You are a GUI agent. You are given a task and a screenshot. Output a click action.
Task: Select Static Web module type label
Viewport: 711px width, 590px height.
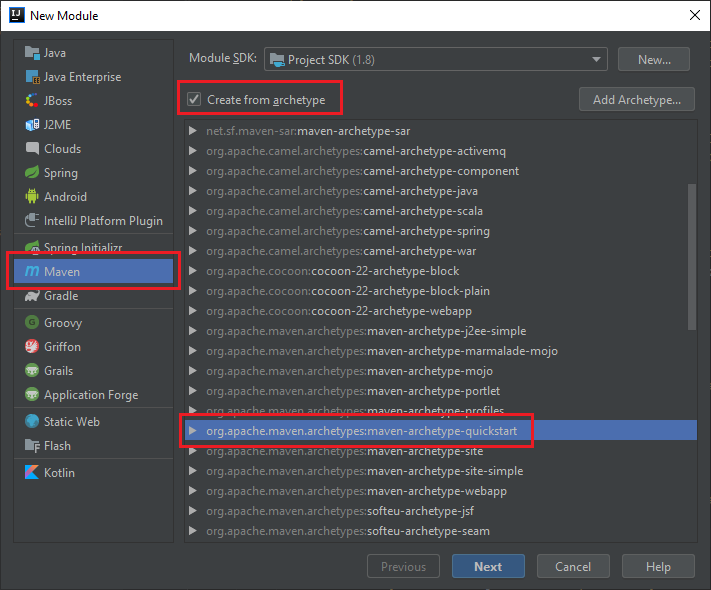click(x=72, y=422)
